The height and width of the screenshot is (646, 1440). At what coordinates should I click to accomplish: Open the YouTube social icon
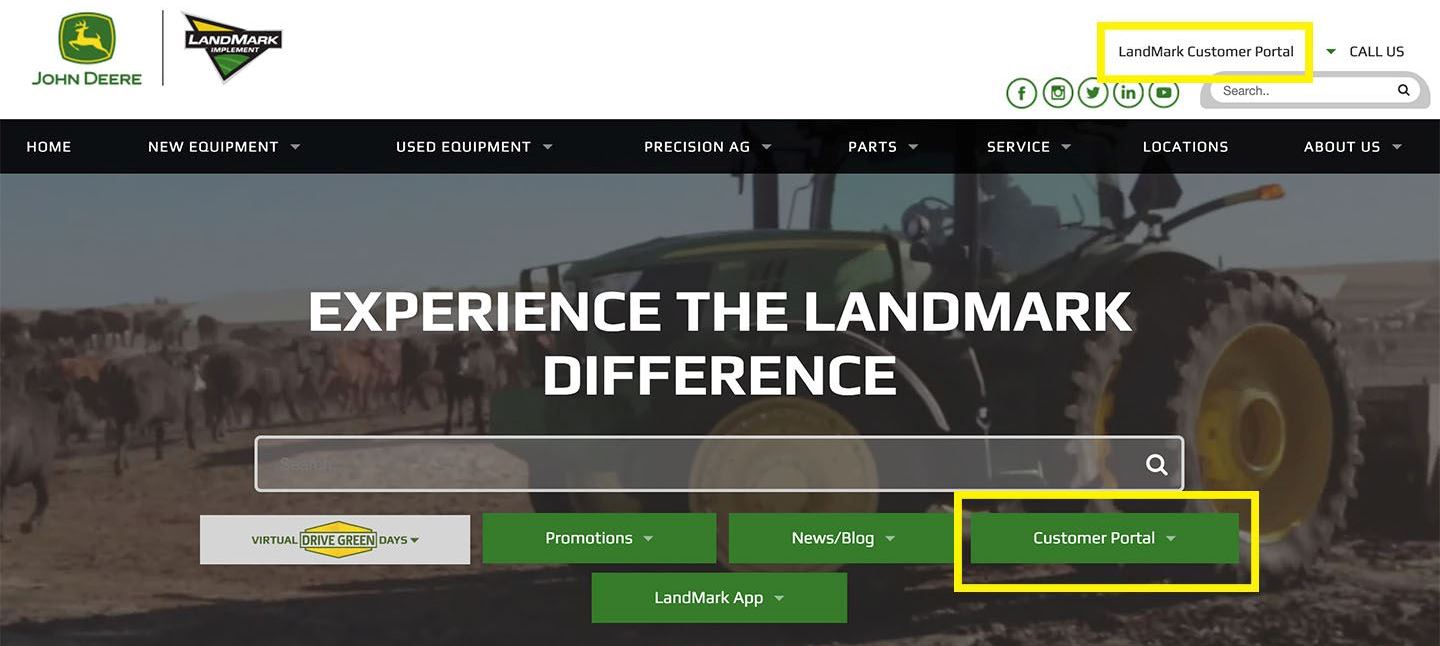pos(1164,94)
